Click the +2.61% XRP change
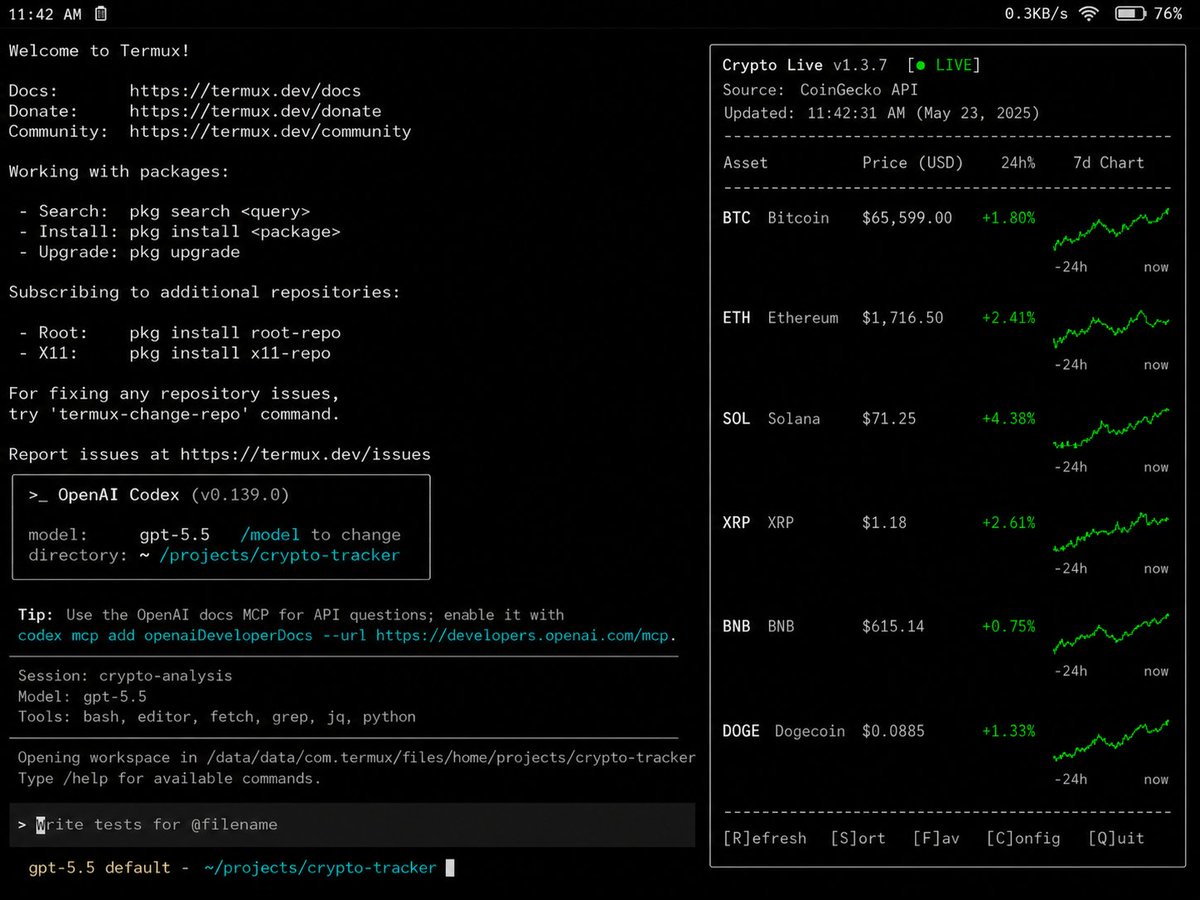The height and width of the screenshot is (900, 1200). 1008,523
